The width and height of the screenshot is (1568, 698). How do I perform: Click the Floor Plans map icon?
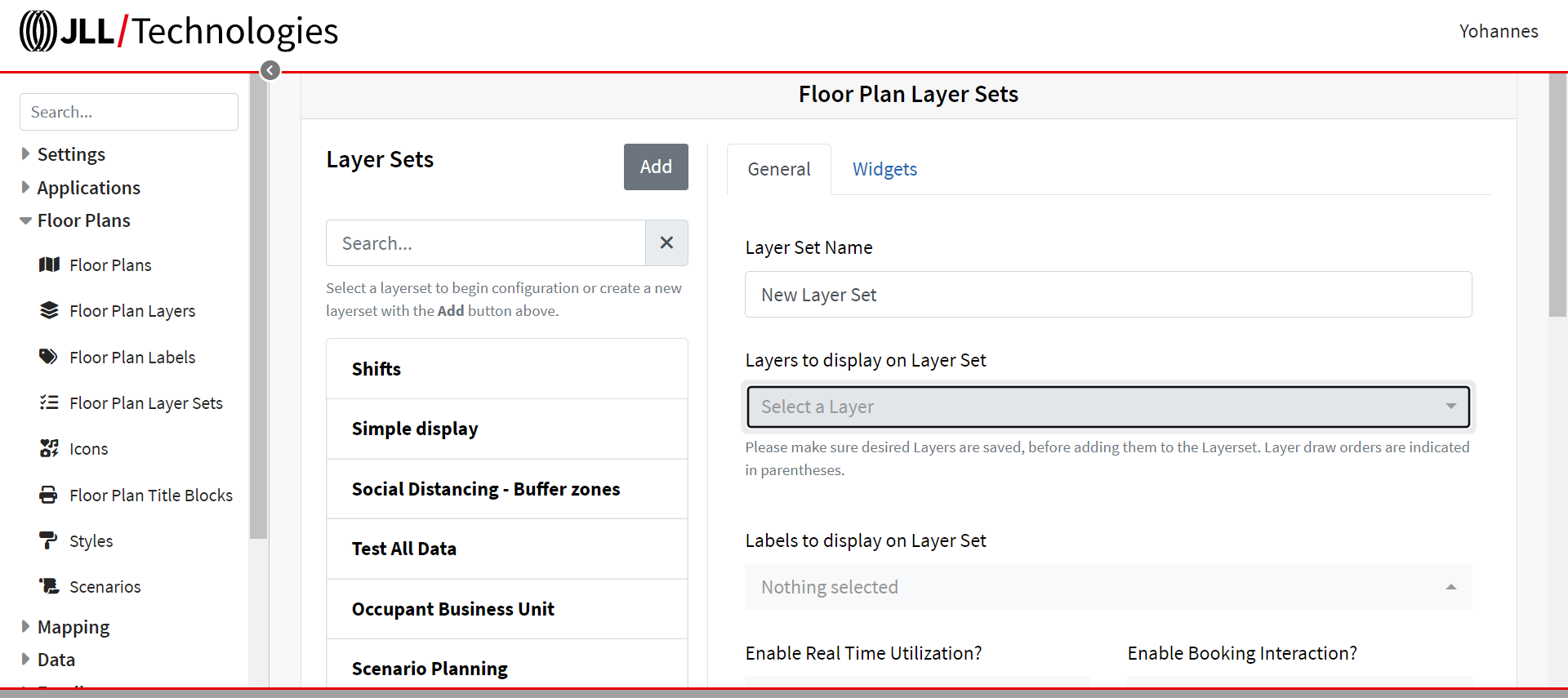point(49,265)
